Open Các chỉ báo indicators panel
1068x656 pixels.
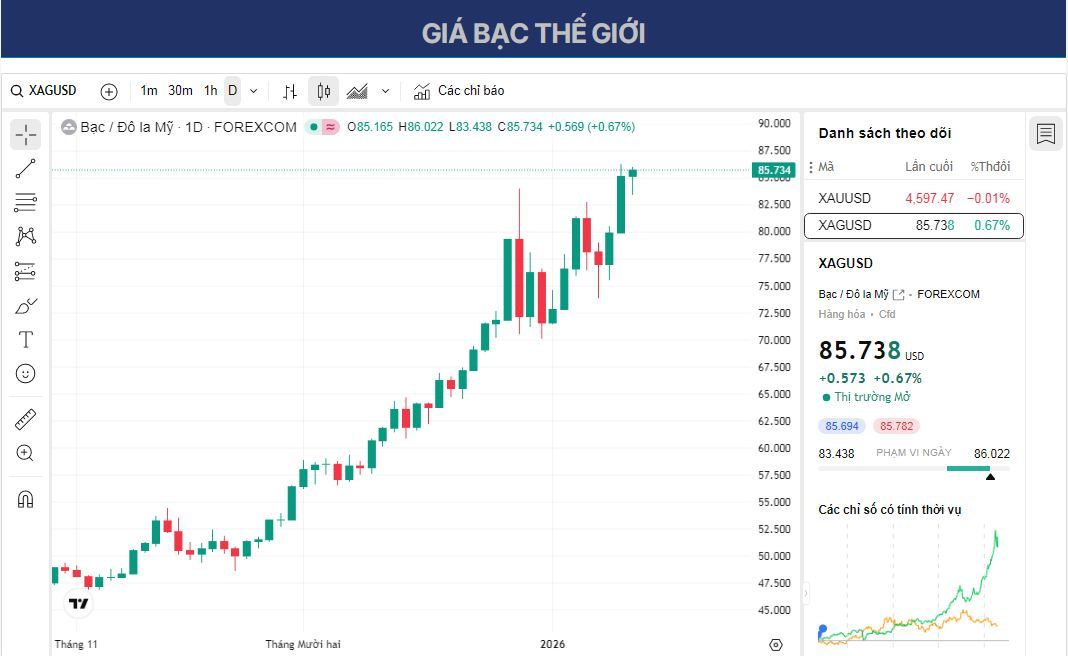[x=462, y=90]
